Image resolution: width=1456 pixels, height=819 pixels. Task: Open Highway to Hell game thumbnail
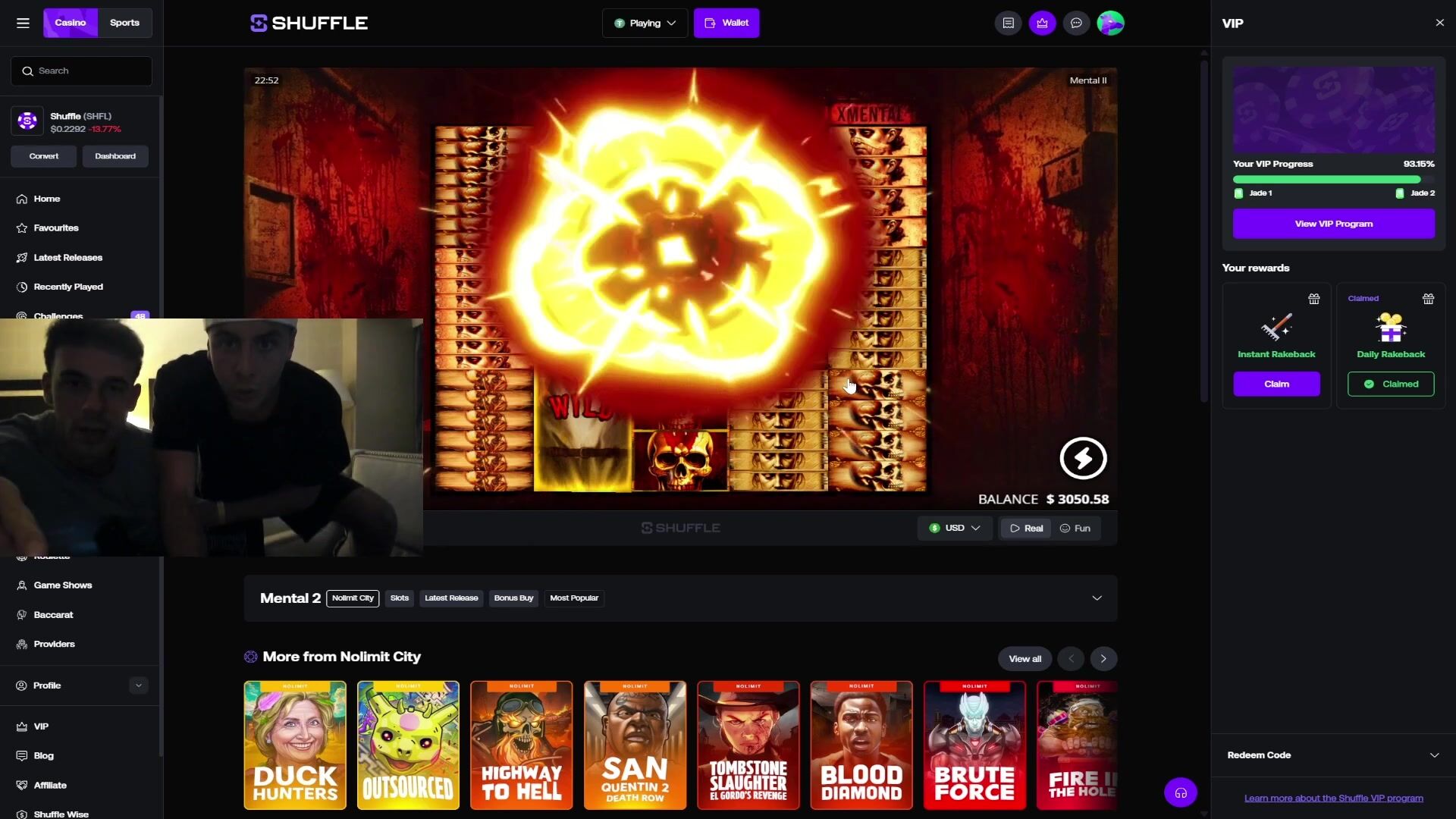pyautogui.click(x=522, y=745)
